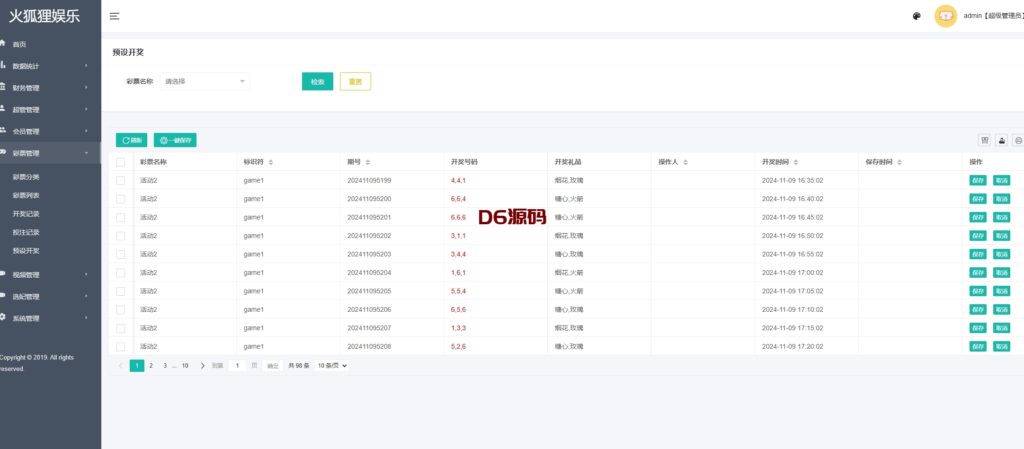
Task: Check the row for period 202411095208
Action: [120, 347]
